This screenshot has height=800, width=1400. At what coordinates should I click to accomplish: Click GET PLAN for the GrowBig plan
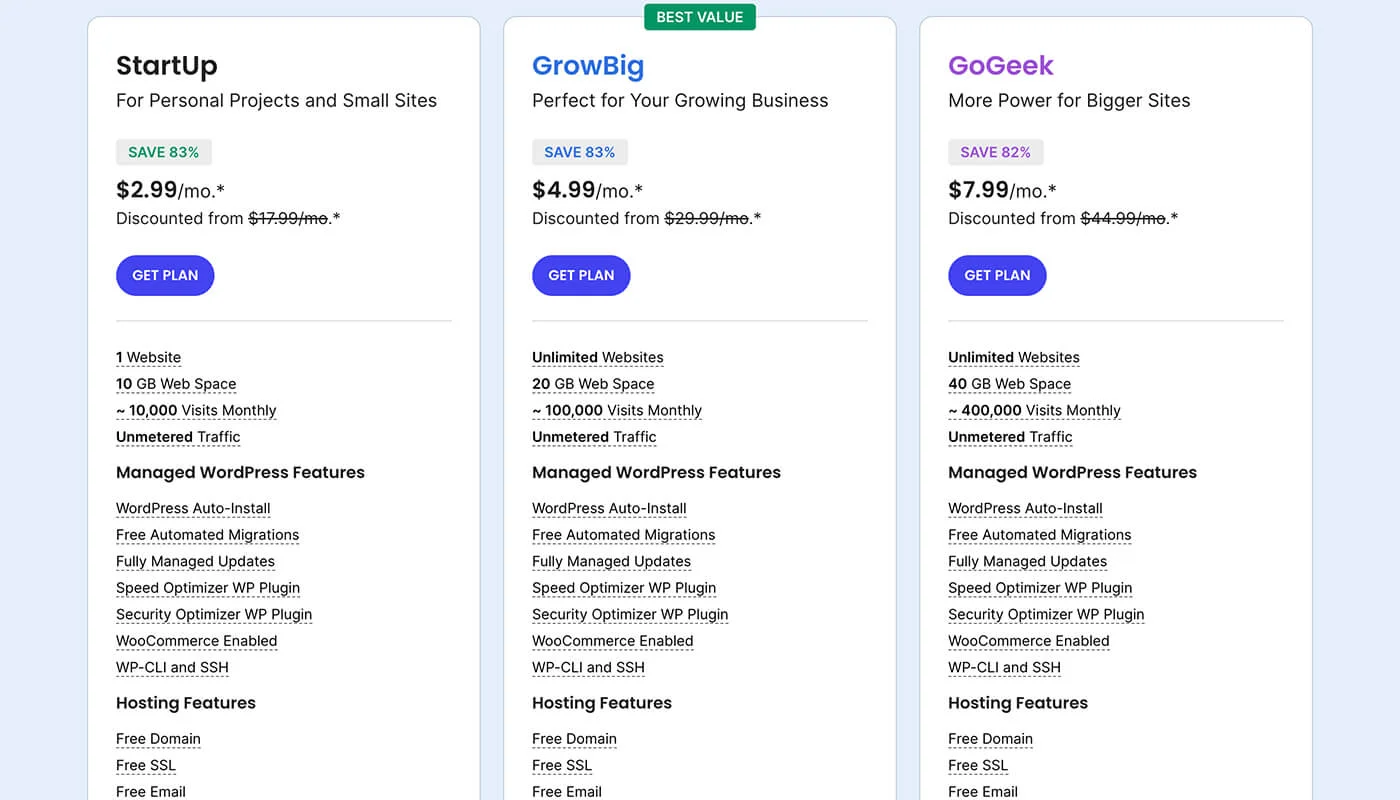click(x=581, y=275)
